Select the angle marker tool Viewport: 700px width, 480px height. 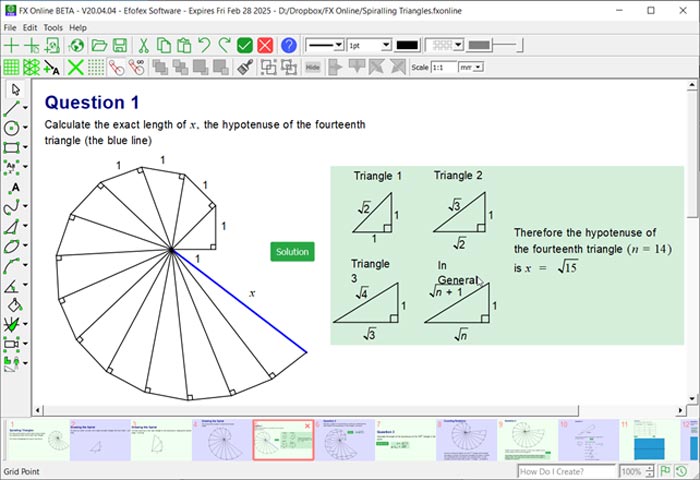coord(12,285)
